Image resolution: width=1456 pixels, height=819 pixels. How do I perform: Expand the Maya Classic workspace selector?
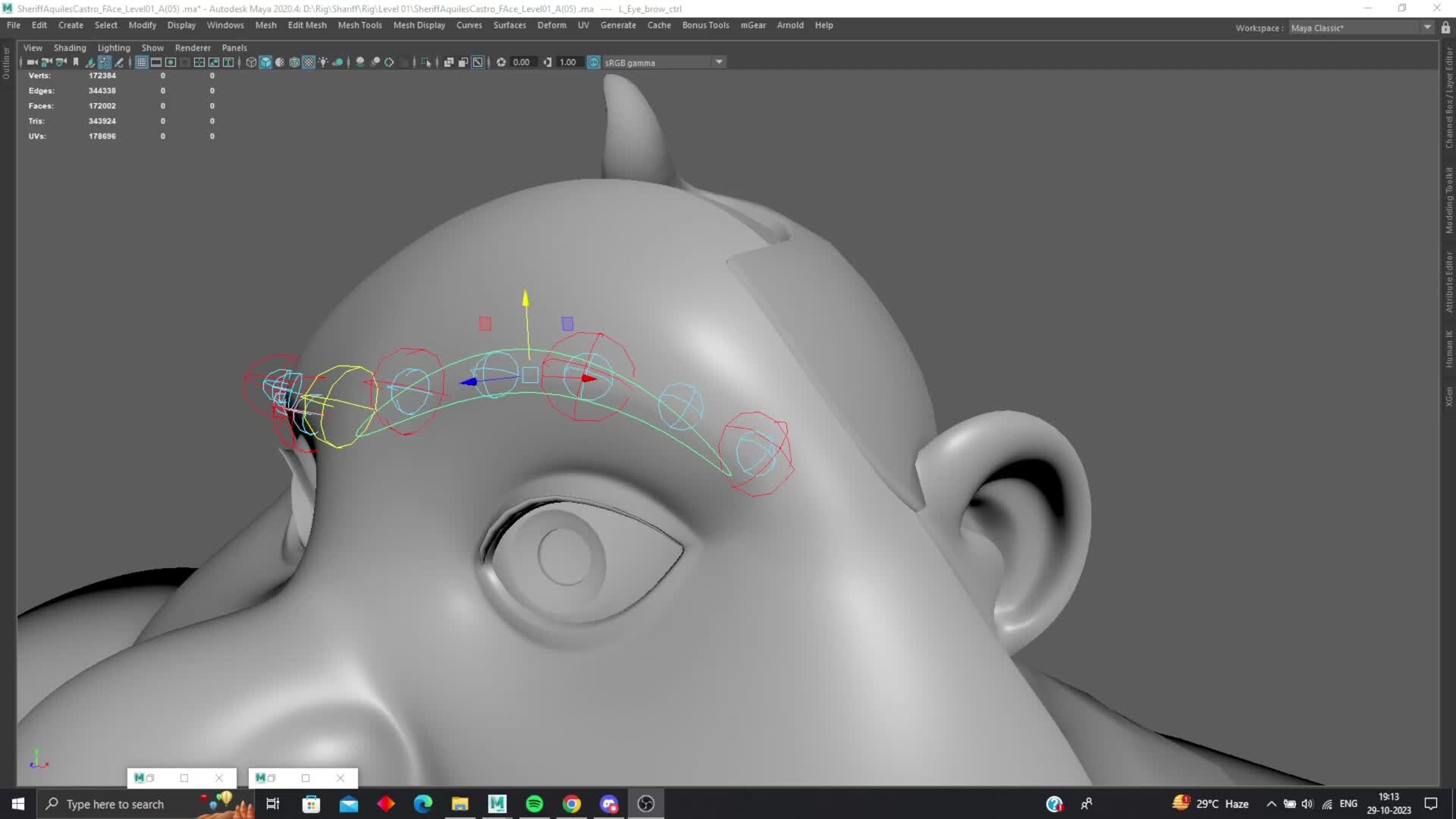1426,27
